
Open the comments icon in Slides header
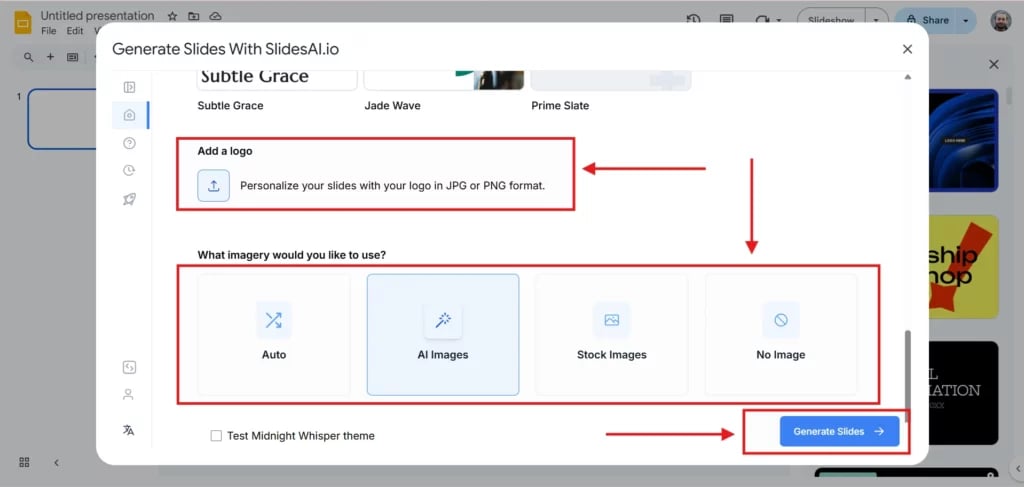tap(726, 20)
